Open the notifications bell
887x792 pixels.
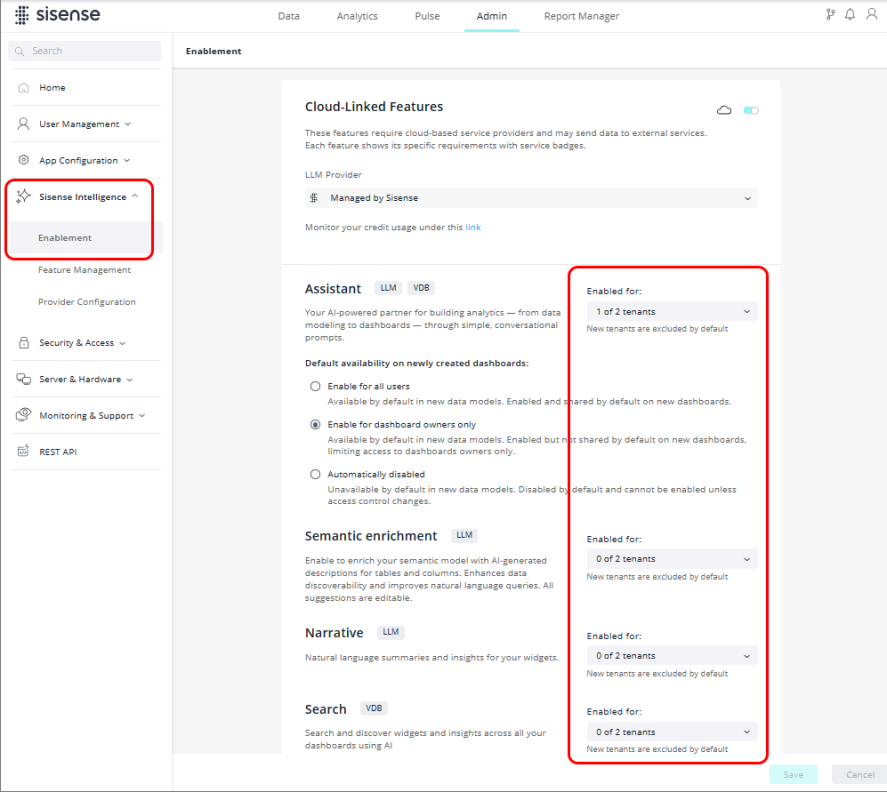pos(850,15)
